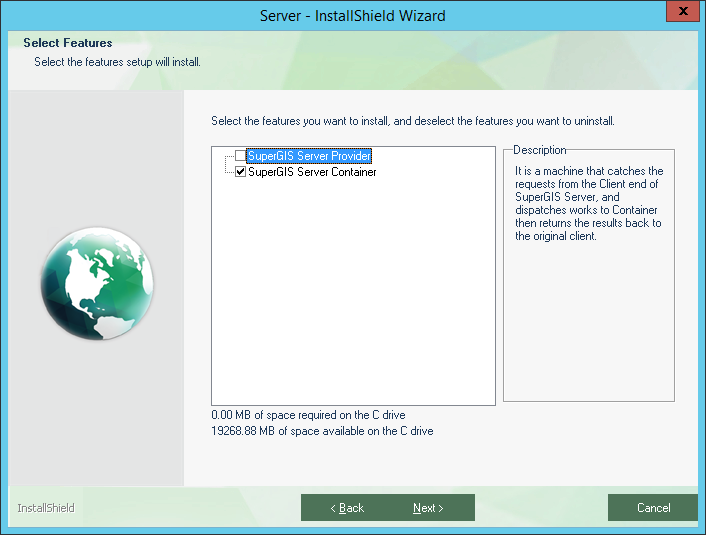Image resolution: width=706 pixels, height=535 pixels.
Task: Check the SuperGIS Server Provider checkbox
Action: [x=240, y=156]
